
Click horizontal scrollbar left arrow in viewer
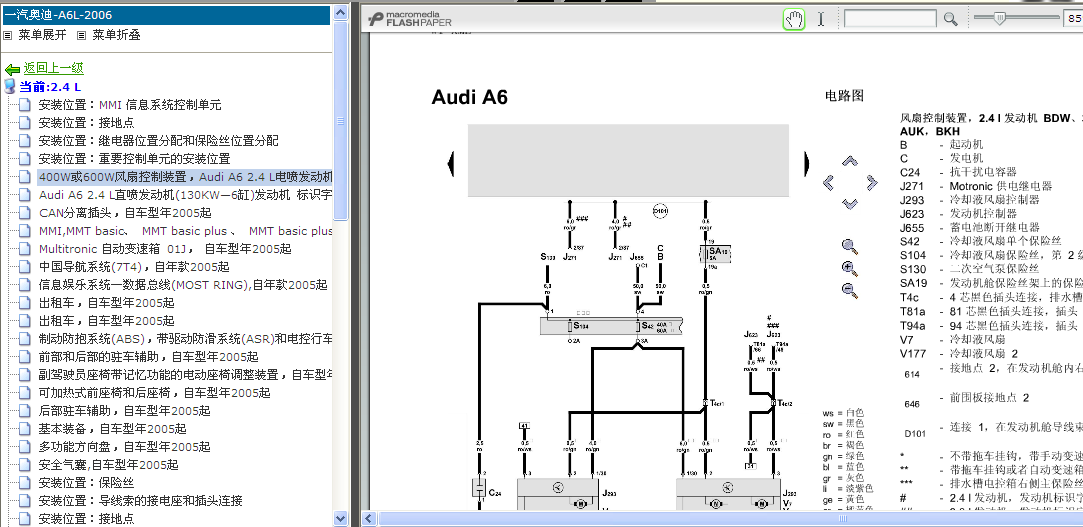tap(368, 518)
